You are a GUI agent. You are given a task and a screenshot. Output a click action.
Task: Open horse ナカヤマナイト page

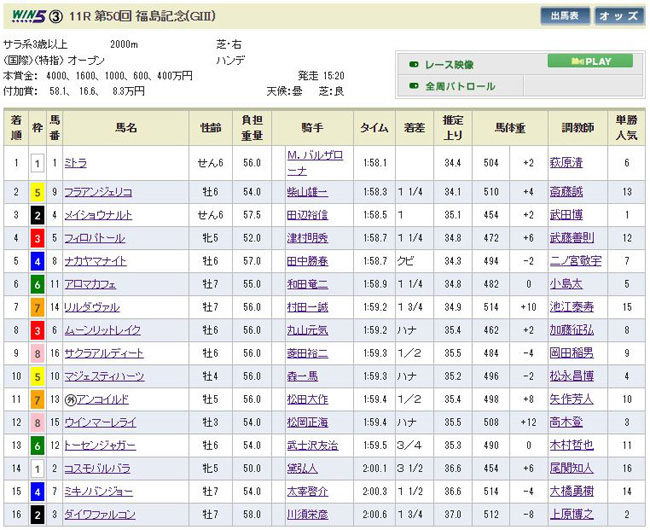99,261
